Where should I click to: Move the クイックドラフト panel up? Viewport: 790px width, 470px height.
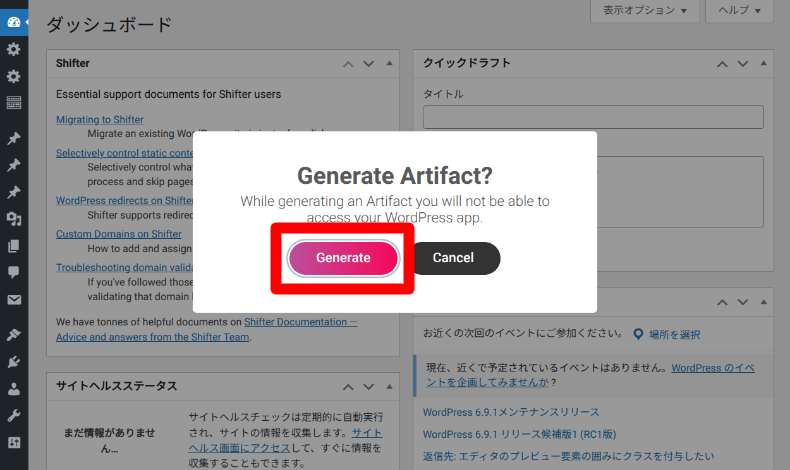[x=722, y=64]
